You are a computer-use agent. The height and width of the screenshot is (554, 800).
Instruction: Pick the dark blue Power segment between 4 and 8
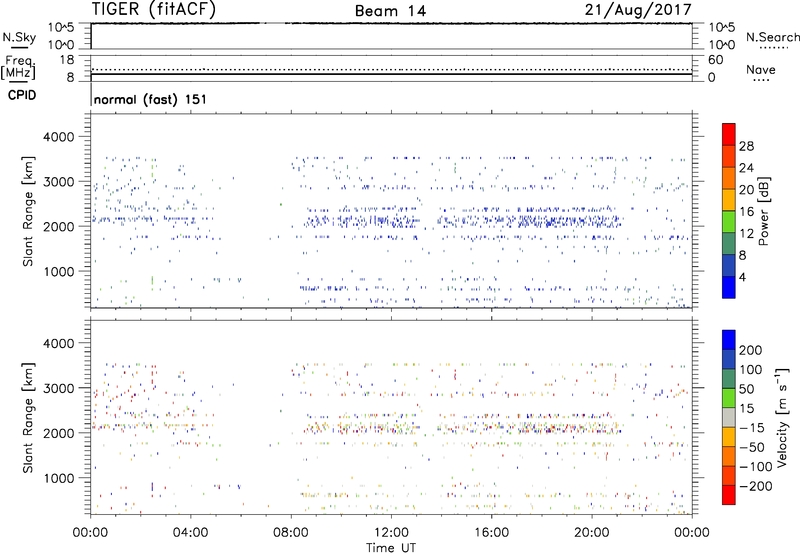coord(729,266)
